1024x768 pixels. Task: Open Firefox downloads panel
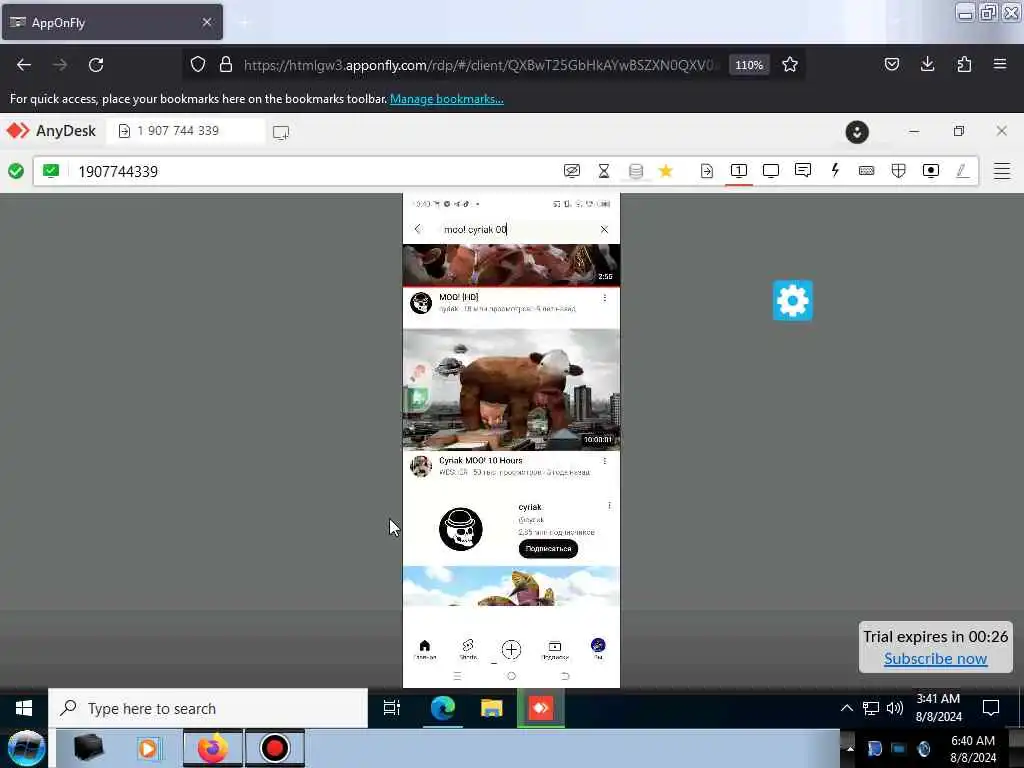point(927,64)
